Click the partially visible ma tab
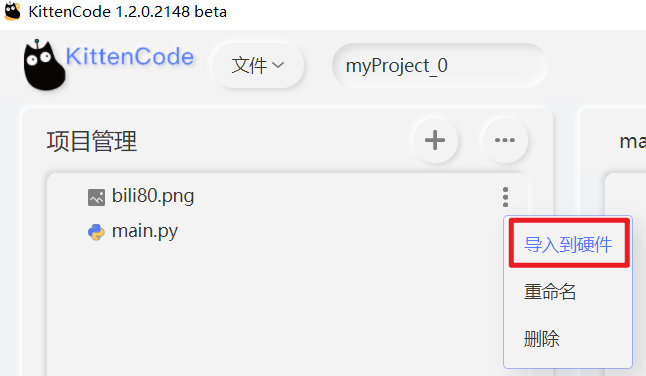Image resolution: width=646 pixels, height=376 pixels. pos(632,142)
